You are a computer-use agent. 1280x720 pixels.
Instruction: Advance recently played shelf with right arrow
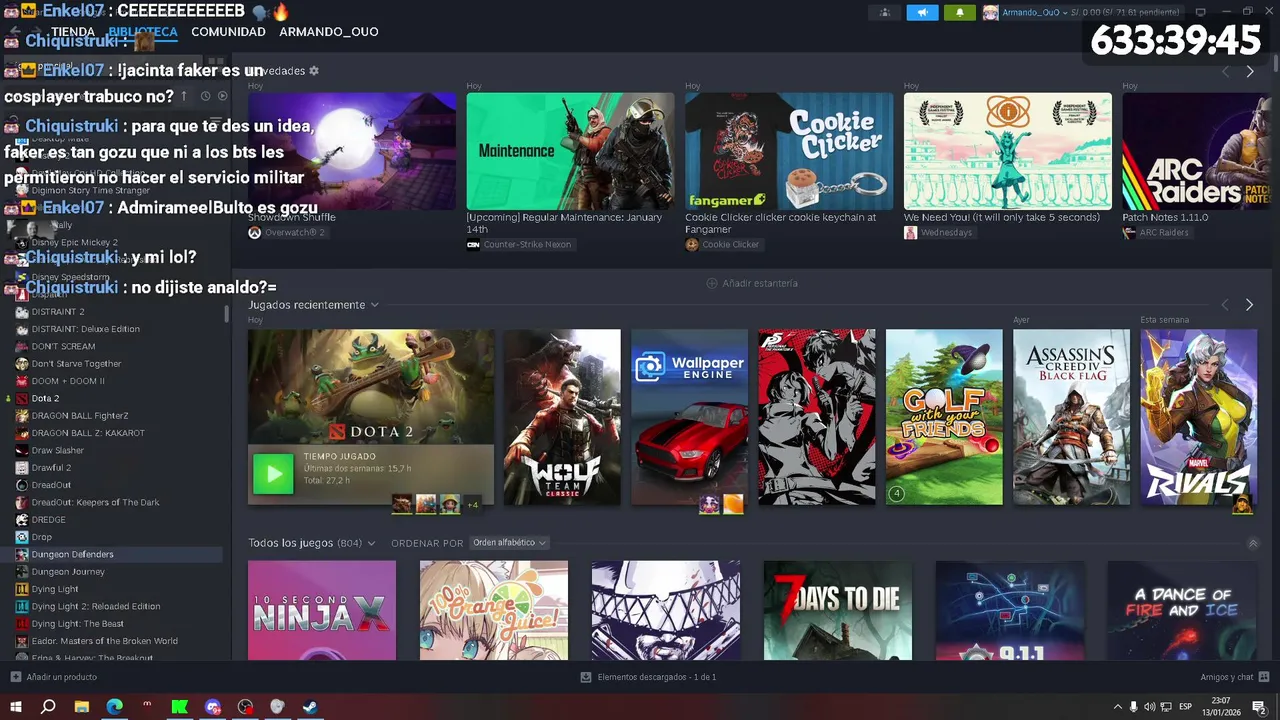pyautogui.click(x=1249, y=305)
